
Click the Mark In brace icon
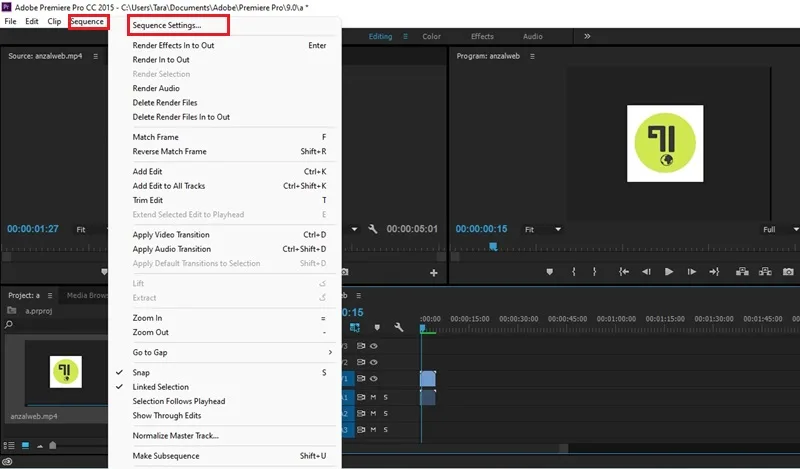pyautogui.click(x=573, y=272)
